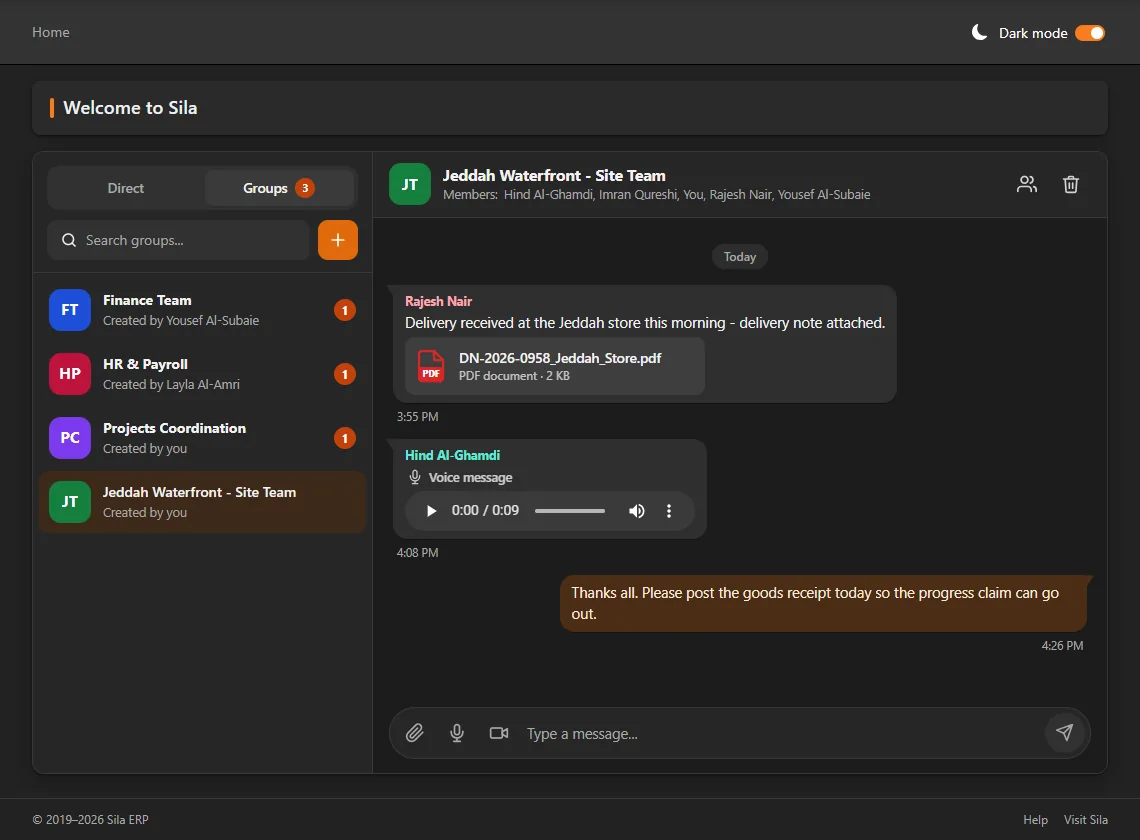1140x840 pixels.
Task: Open the Finance Team group chat
Action: click(x=202, y=311)
